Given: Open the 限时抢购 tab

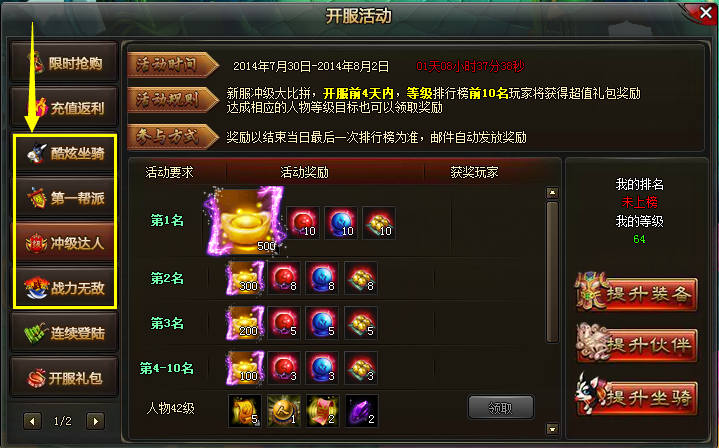Looking at the screenshot, I should tap(64, 63).
